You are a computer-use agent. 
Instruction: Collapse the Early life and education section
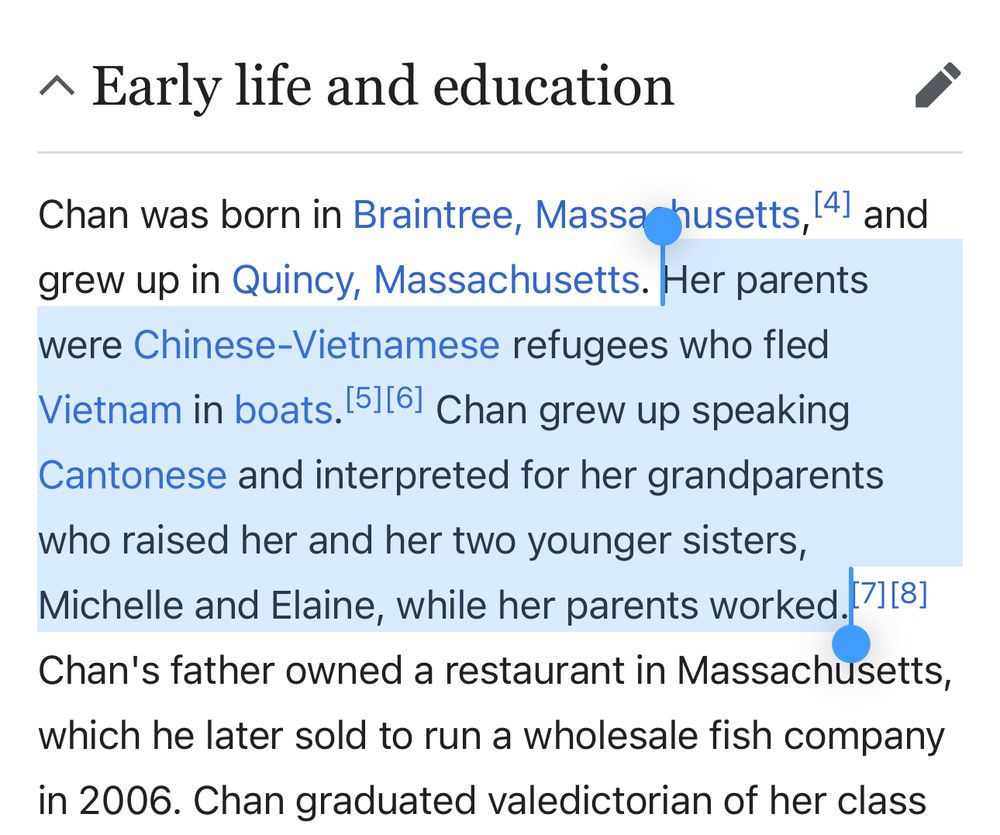click(x=57, y=85)
